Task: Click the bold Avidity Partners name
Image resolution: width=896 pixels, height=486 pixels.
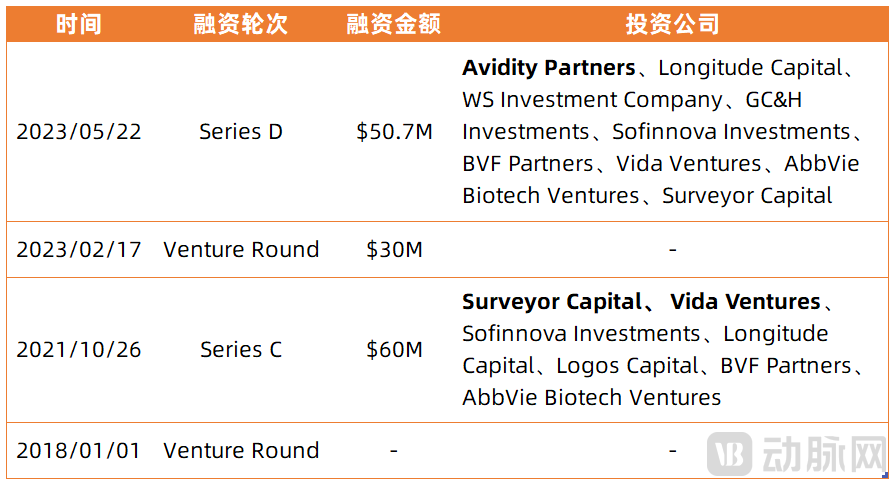Action: coord(548,68)
